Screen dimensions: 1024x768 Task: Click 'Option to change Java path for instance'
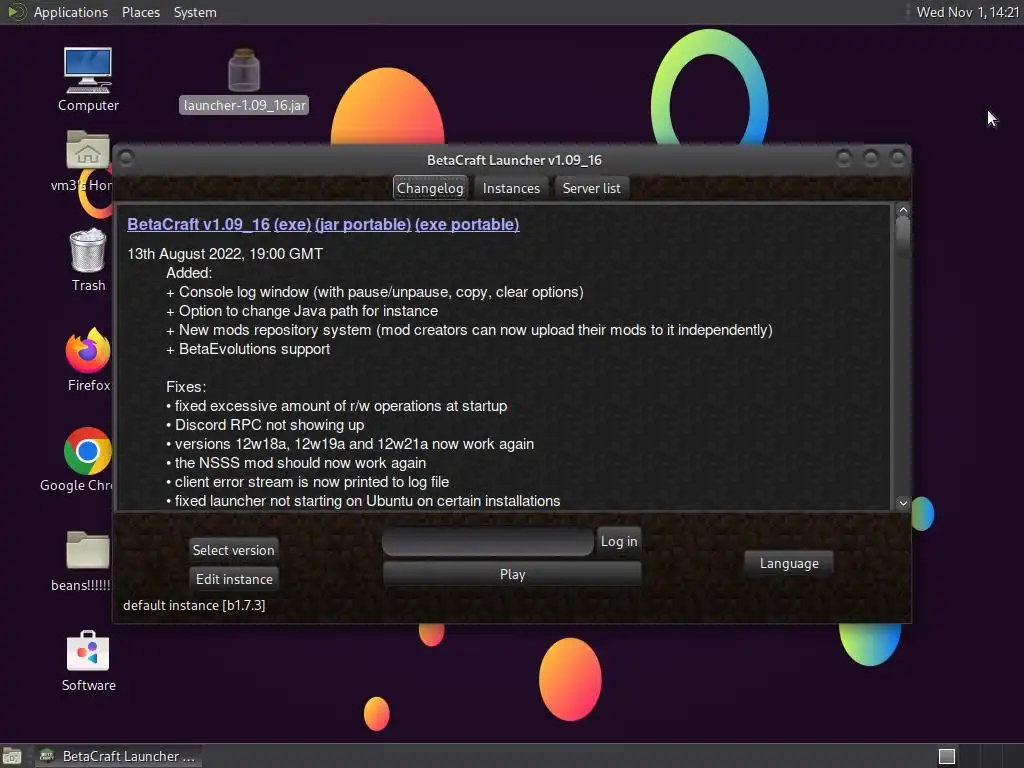pyautogui.click(x=302, y=311)
